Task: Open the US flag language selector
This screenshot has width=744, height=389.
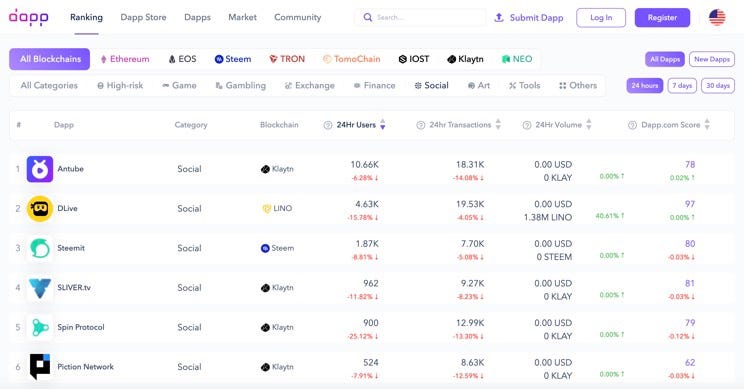Action: point(717,18)
